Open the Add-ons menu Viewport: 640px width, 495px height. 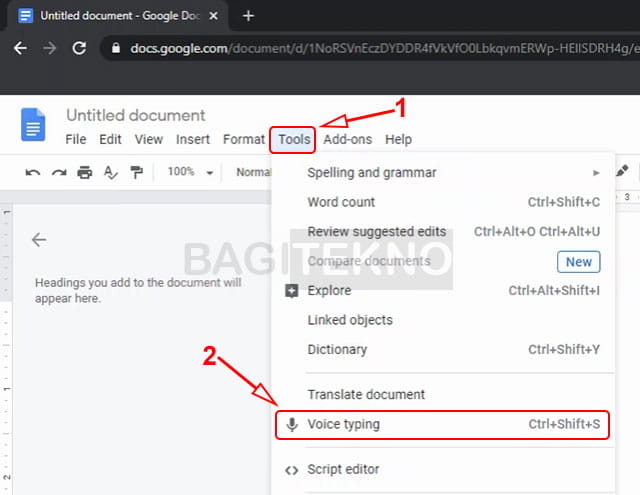tap(347, 140)
